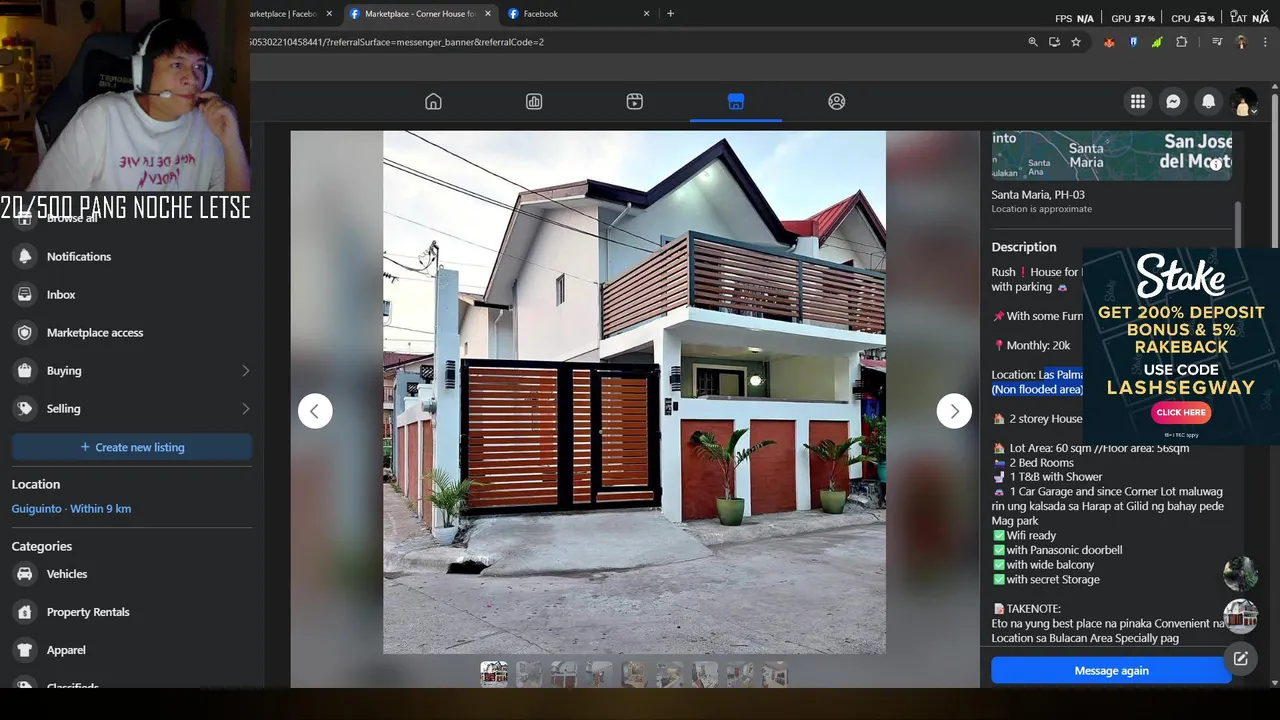
Task: Show previous photo with left arrow
Action: tap(315, 411)
